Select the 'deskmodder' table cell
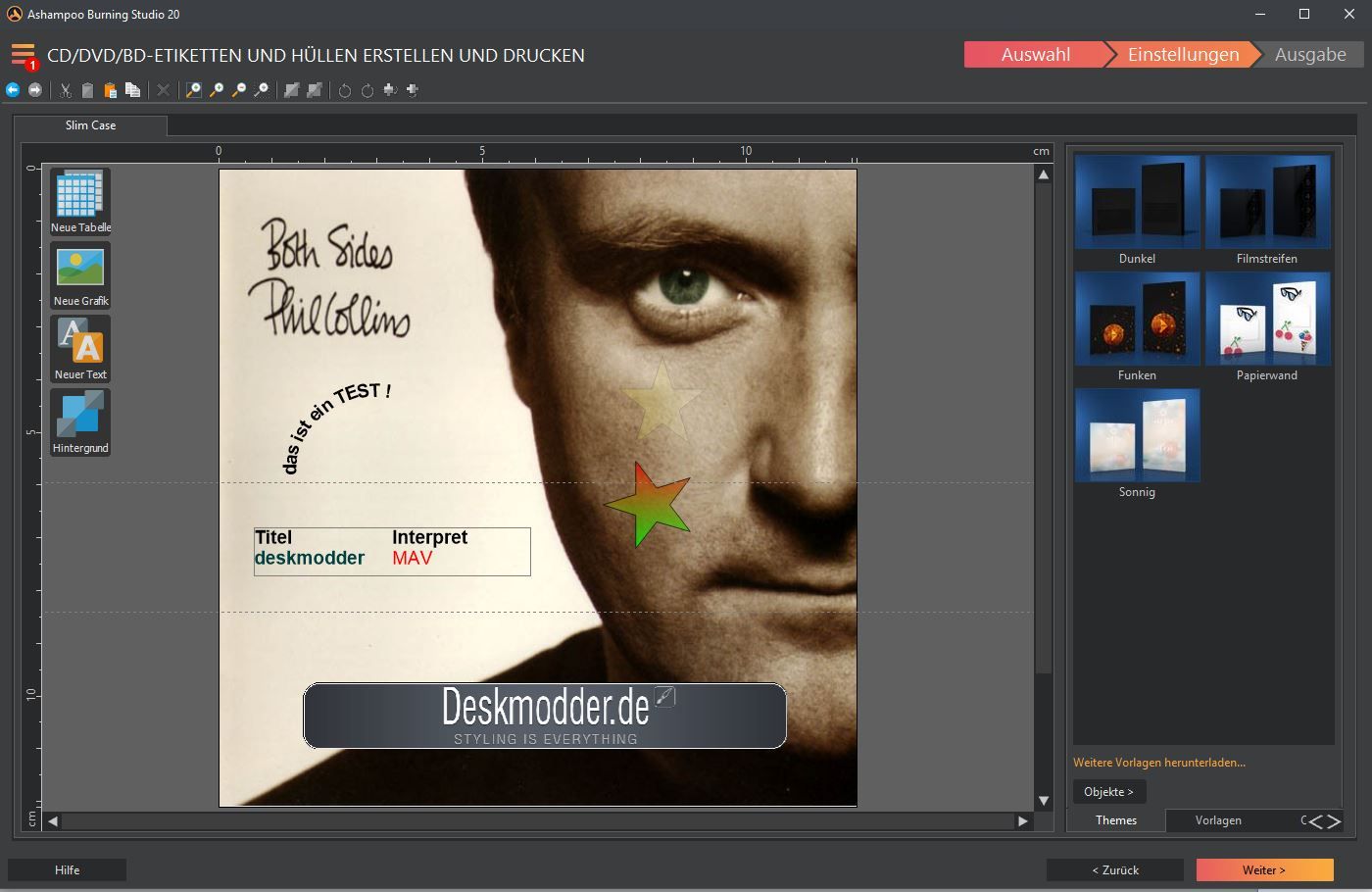Viewport: 1372px width, 892px height. [x=310, y=558]
